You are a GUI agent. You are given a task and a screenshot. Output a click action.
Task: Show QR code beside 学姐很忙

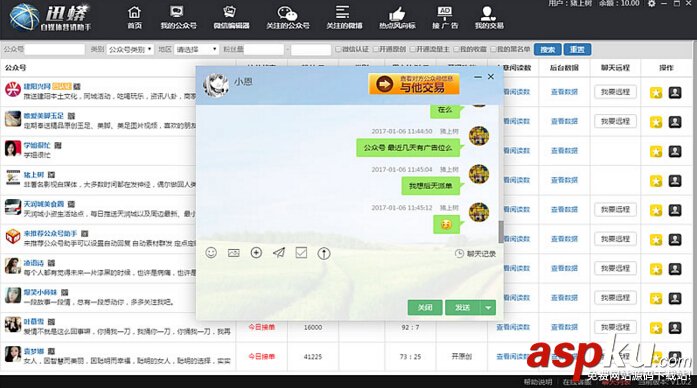click(x=58, y=145)
